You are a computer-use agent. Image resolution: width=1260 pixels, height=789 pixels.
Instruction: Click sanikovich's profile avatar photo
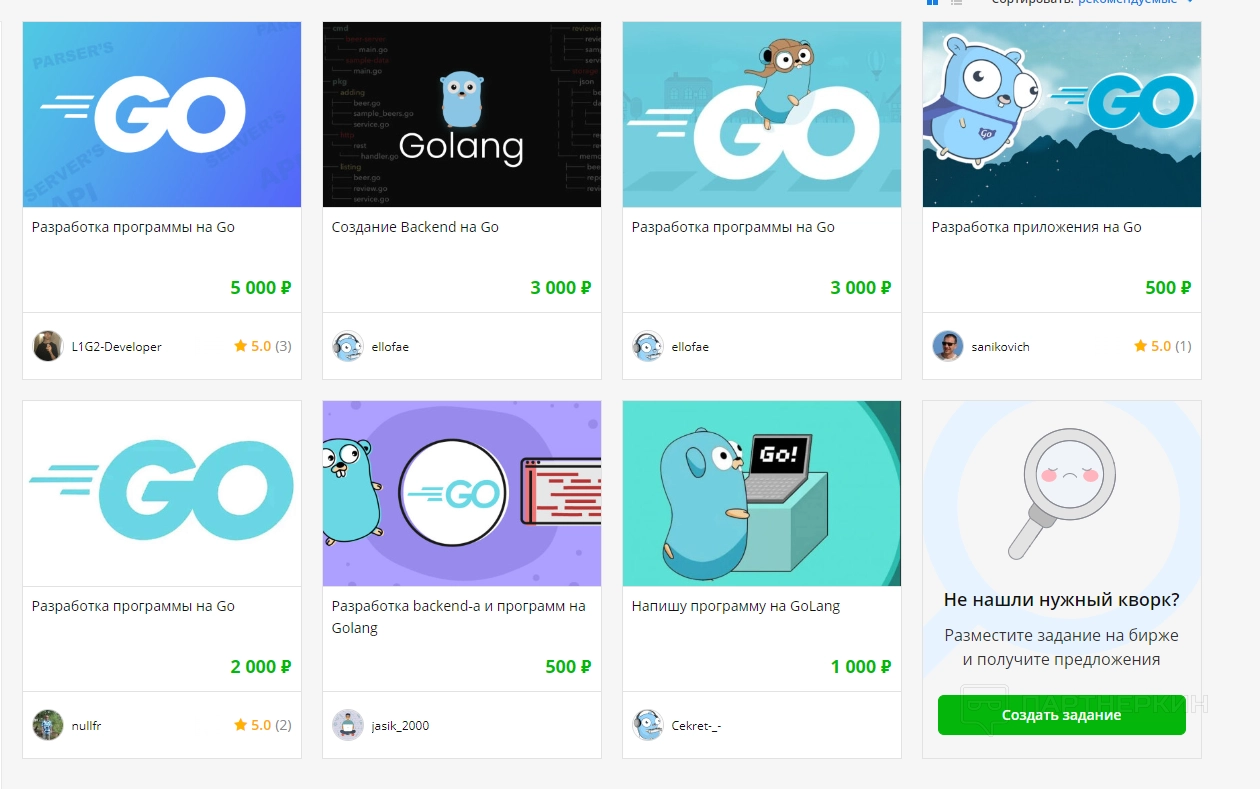[x=948, y=346]
